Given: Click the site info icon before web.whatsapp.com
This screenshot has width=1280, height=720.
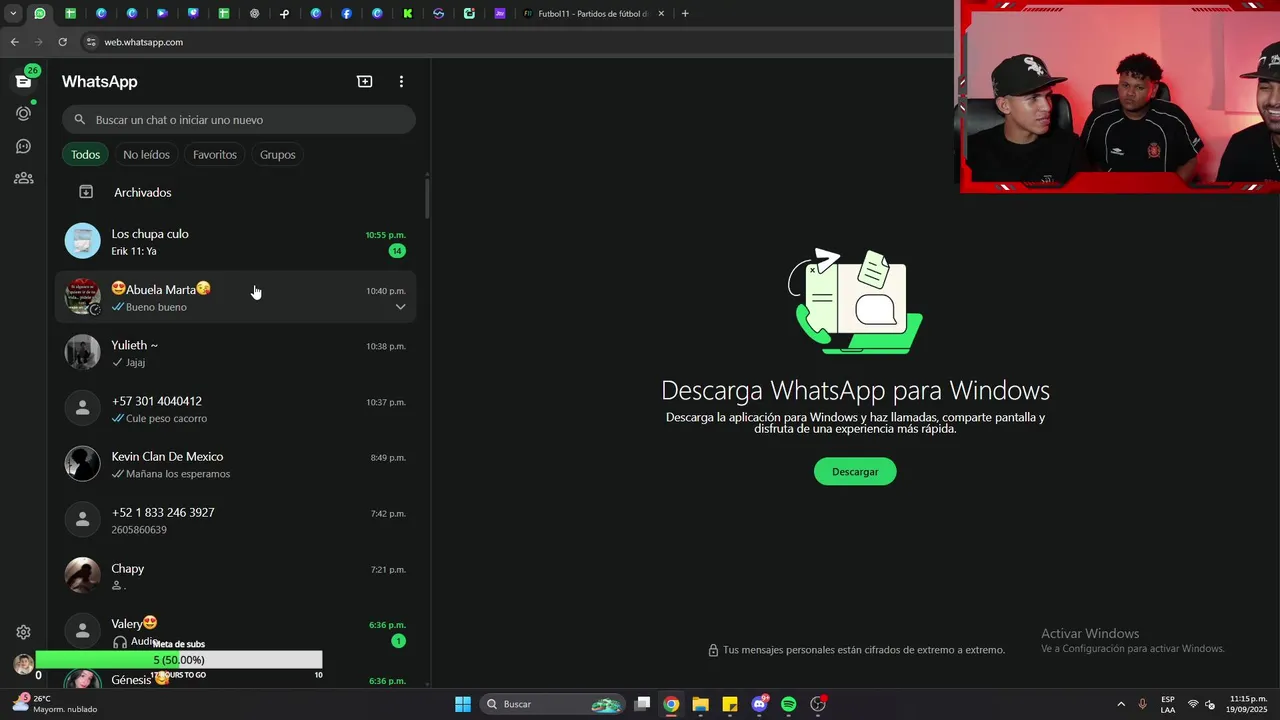Looking at the screenshot, I should pyautogui.click(x=91, y=42).
